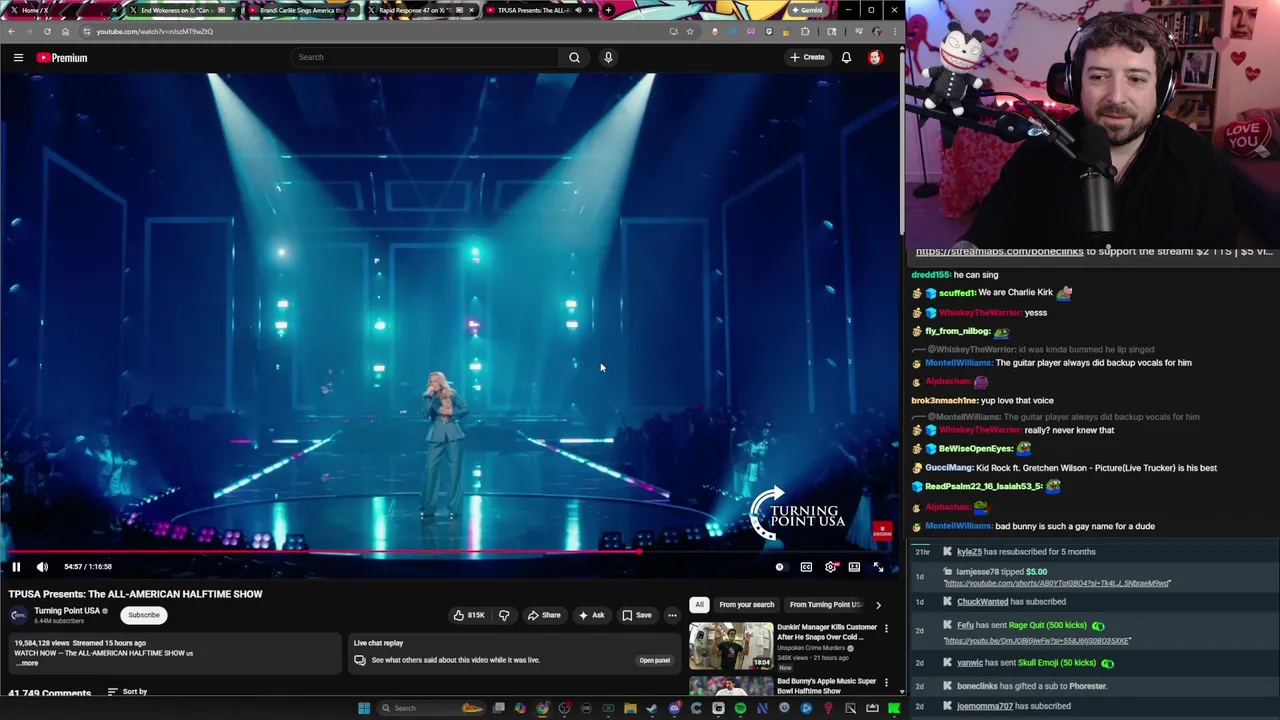Viewport: 1280px width, 720px height.
Task: Open Bad Bunny's Apple Music Halftime video
Action: coord(826,686)
